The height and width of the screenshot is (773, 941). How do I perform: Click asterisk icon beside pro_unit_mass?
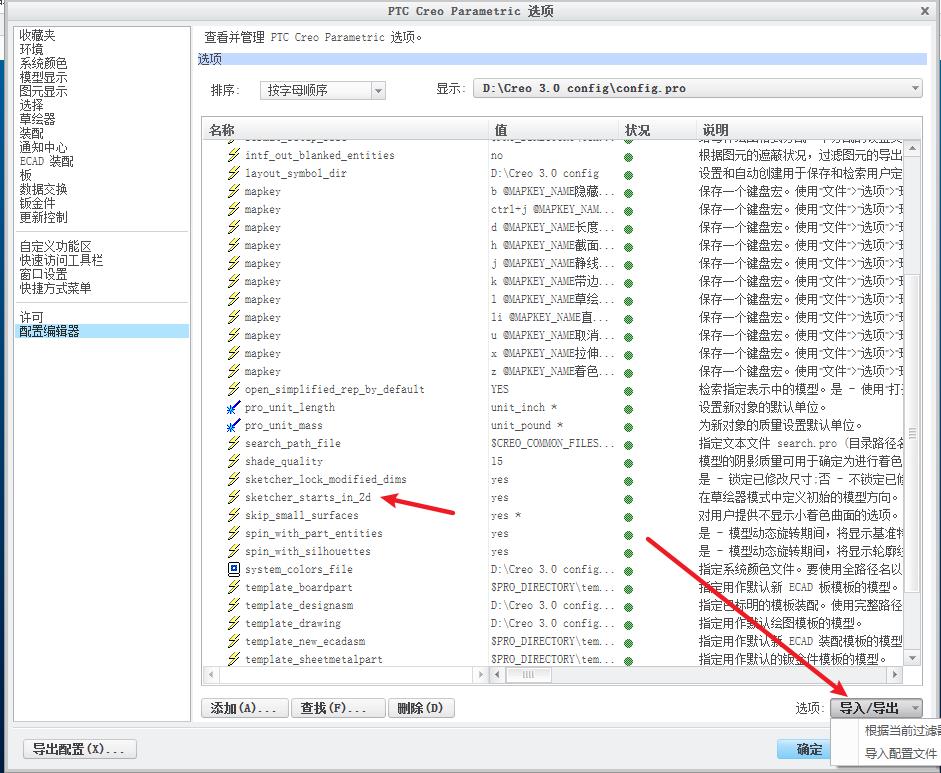(x=233, y=426)
